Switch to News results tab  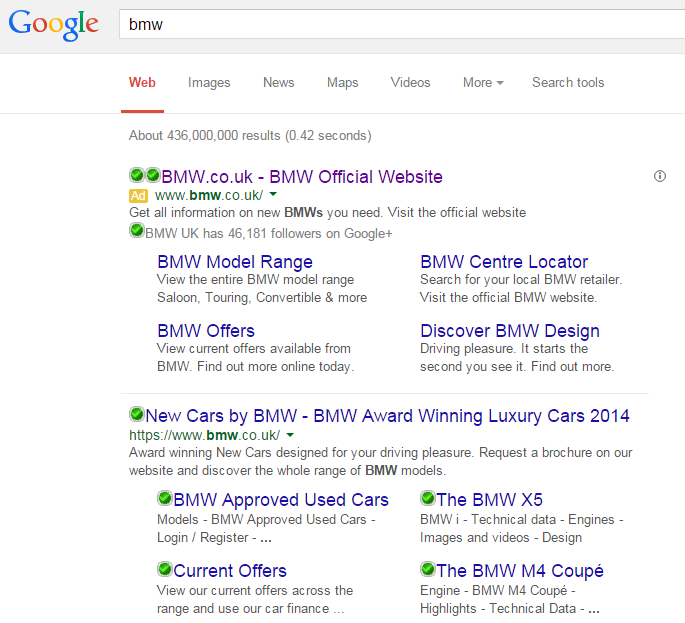point(279,83)
